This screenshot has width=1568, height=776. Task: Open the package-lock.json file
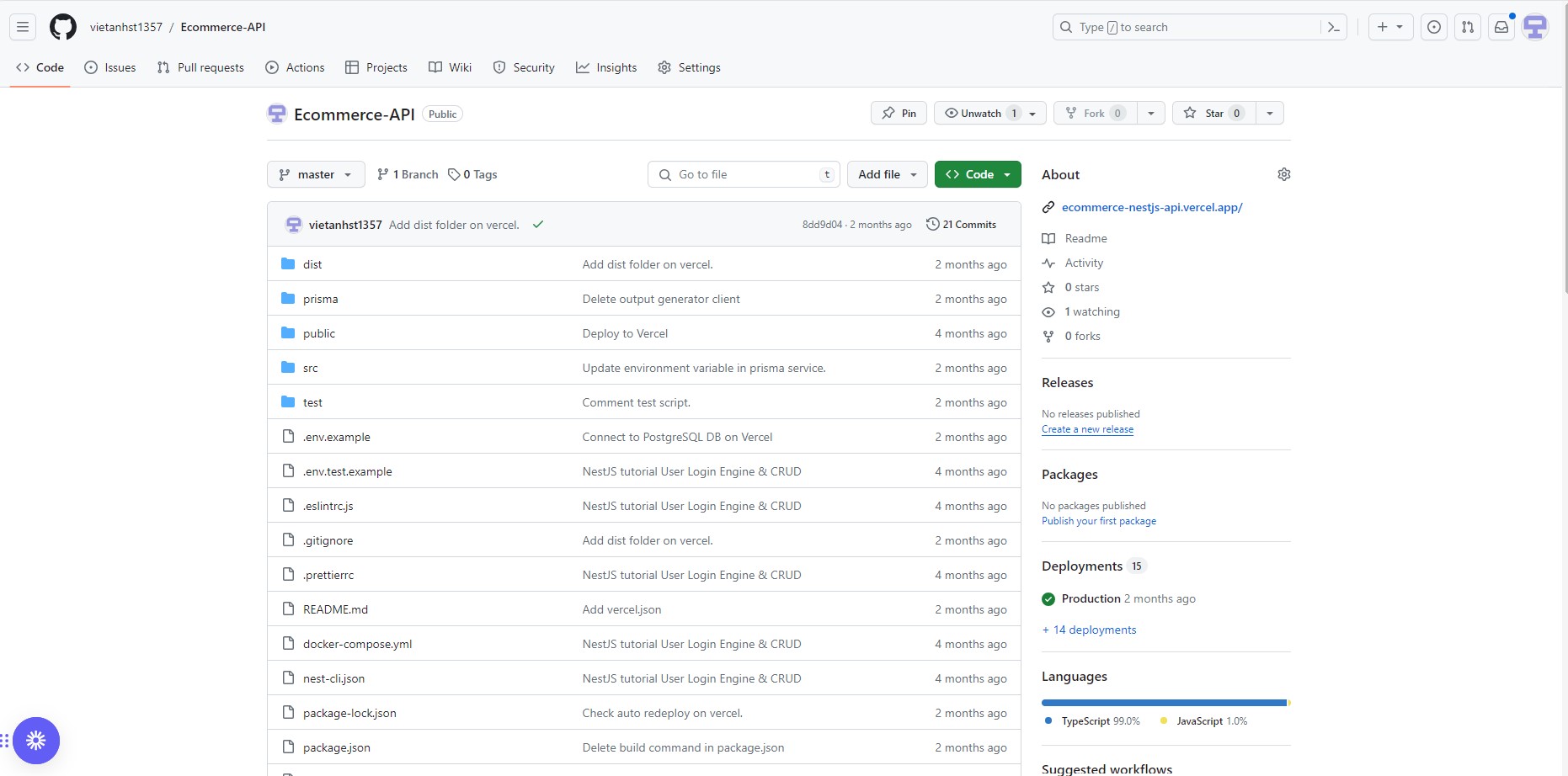coord(349,713)
